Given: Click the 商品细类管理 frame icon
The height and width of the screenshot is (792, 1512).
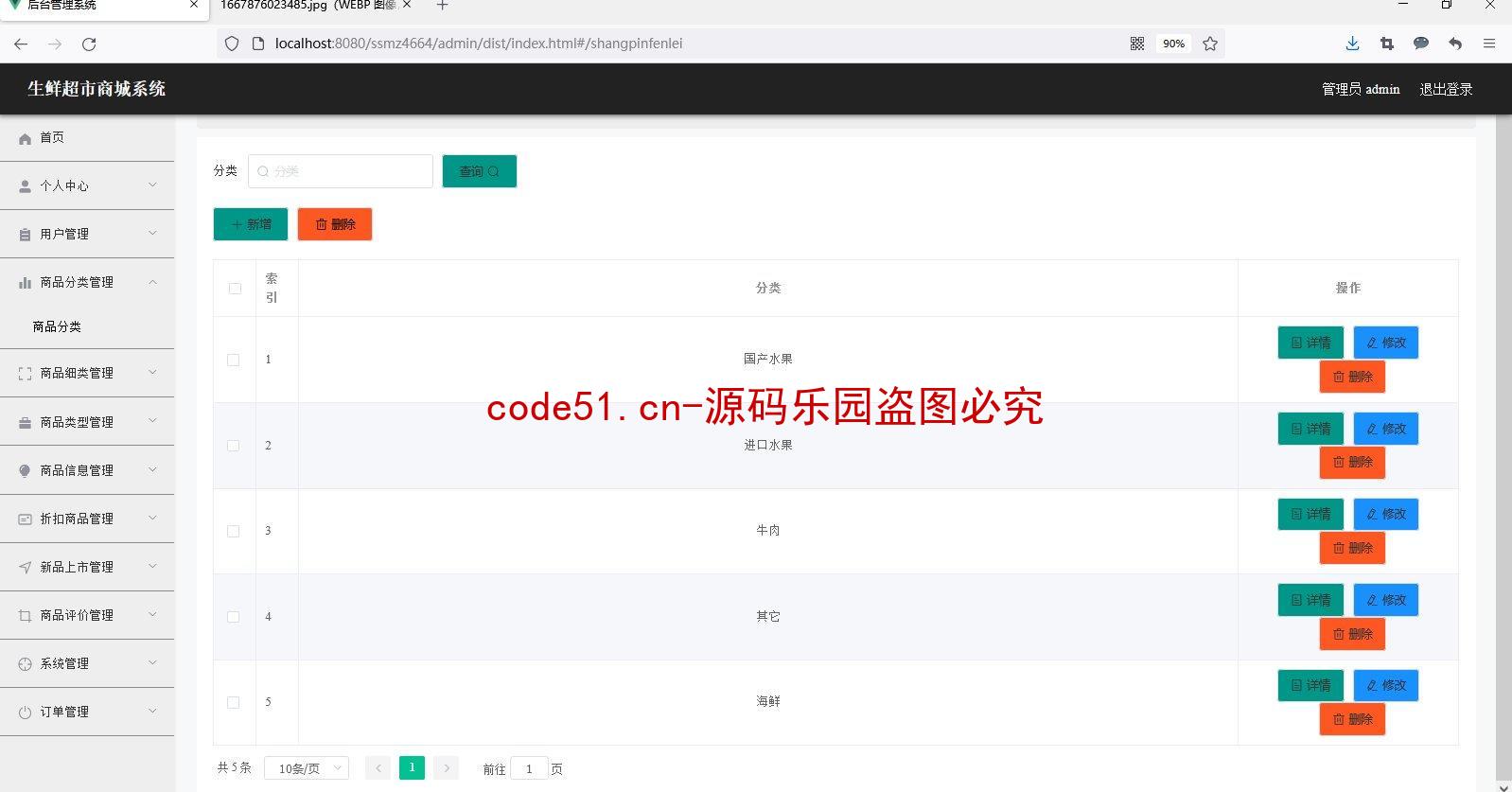Looking at the screenshot, I should point(26,374).
